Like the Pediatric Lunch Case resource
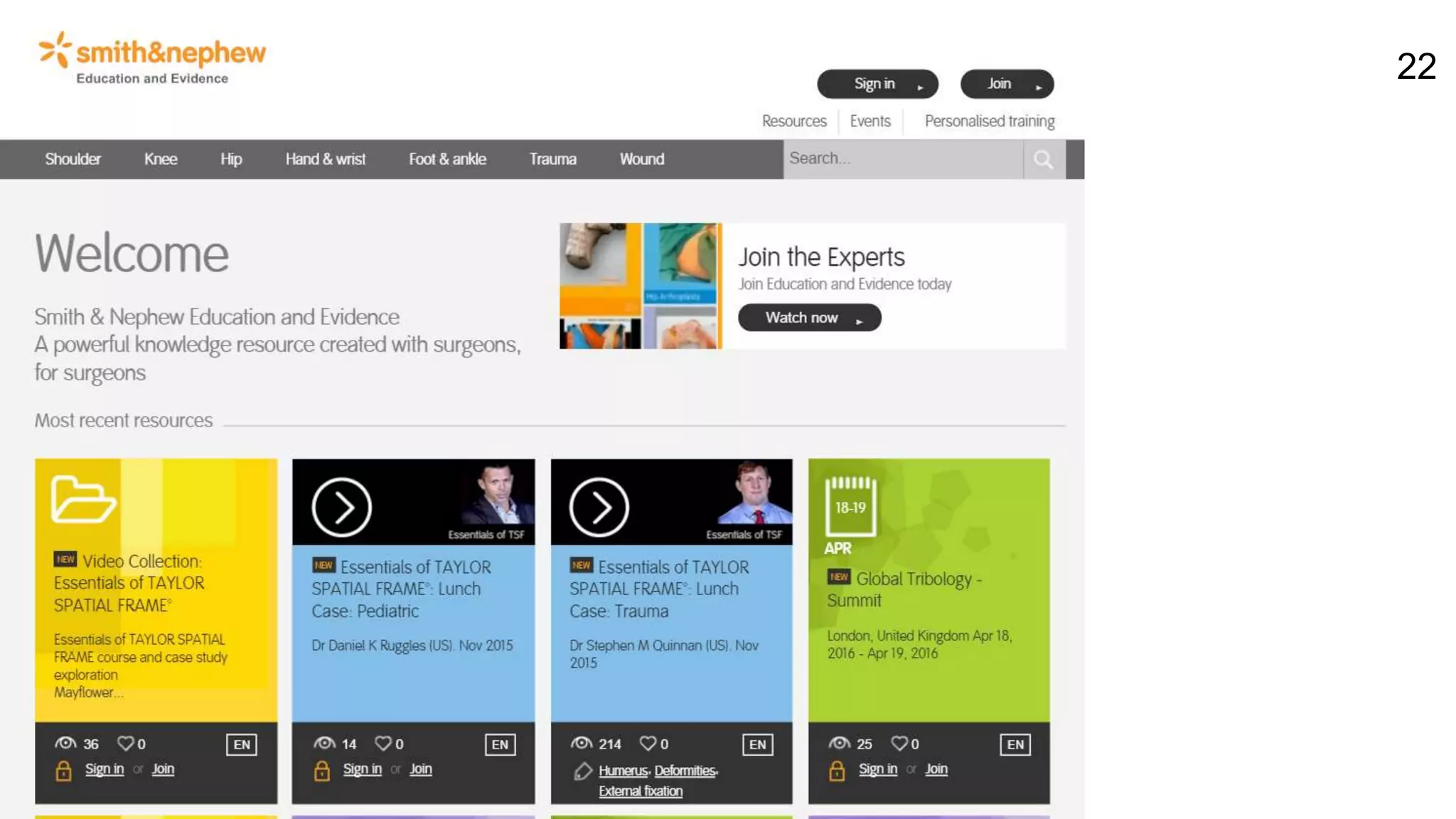Image resolution: width=1456 pixels, height=819 pixels. [x=383, y=743]
